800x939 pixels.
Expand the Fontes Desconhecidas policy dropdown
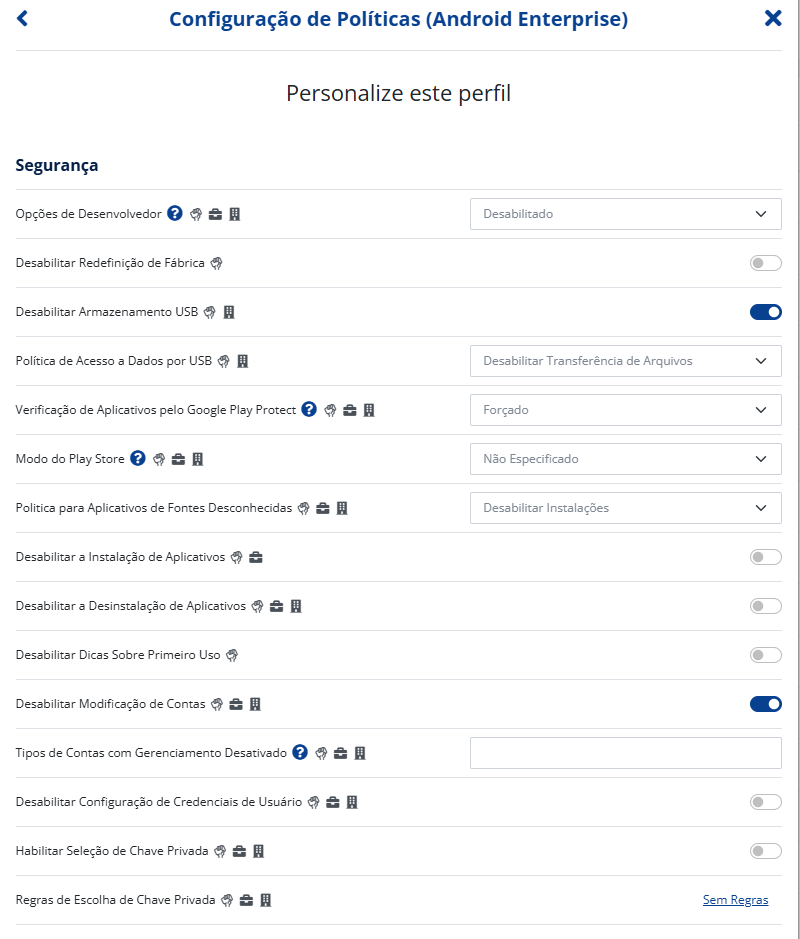(625, 508)
